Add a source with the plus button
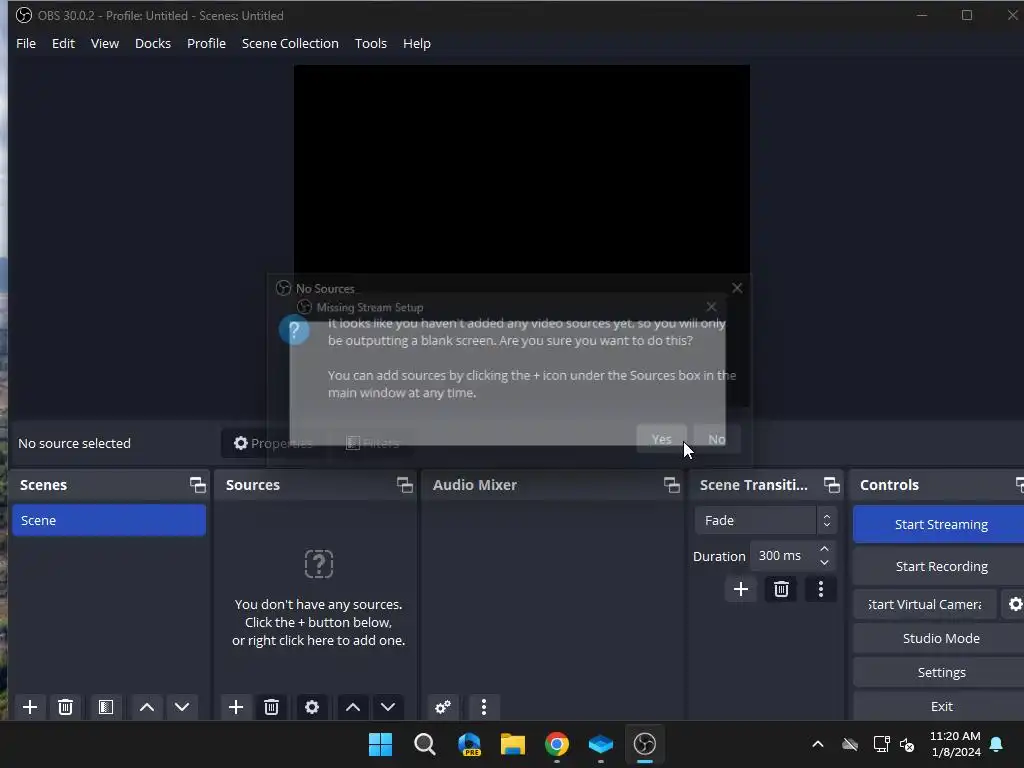 click(x=236, y=707)
